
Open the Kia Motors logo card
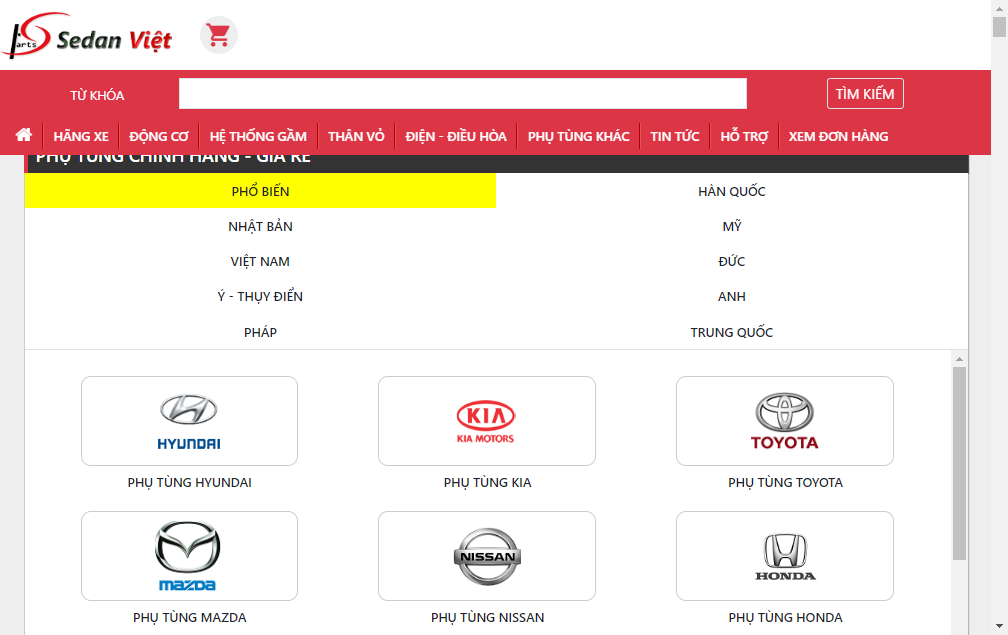[x=487, y=421]
